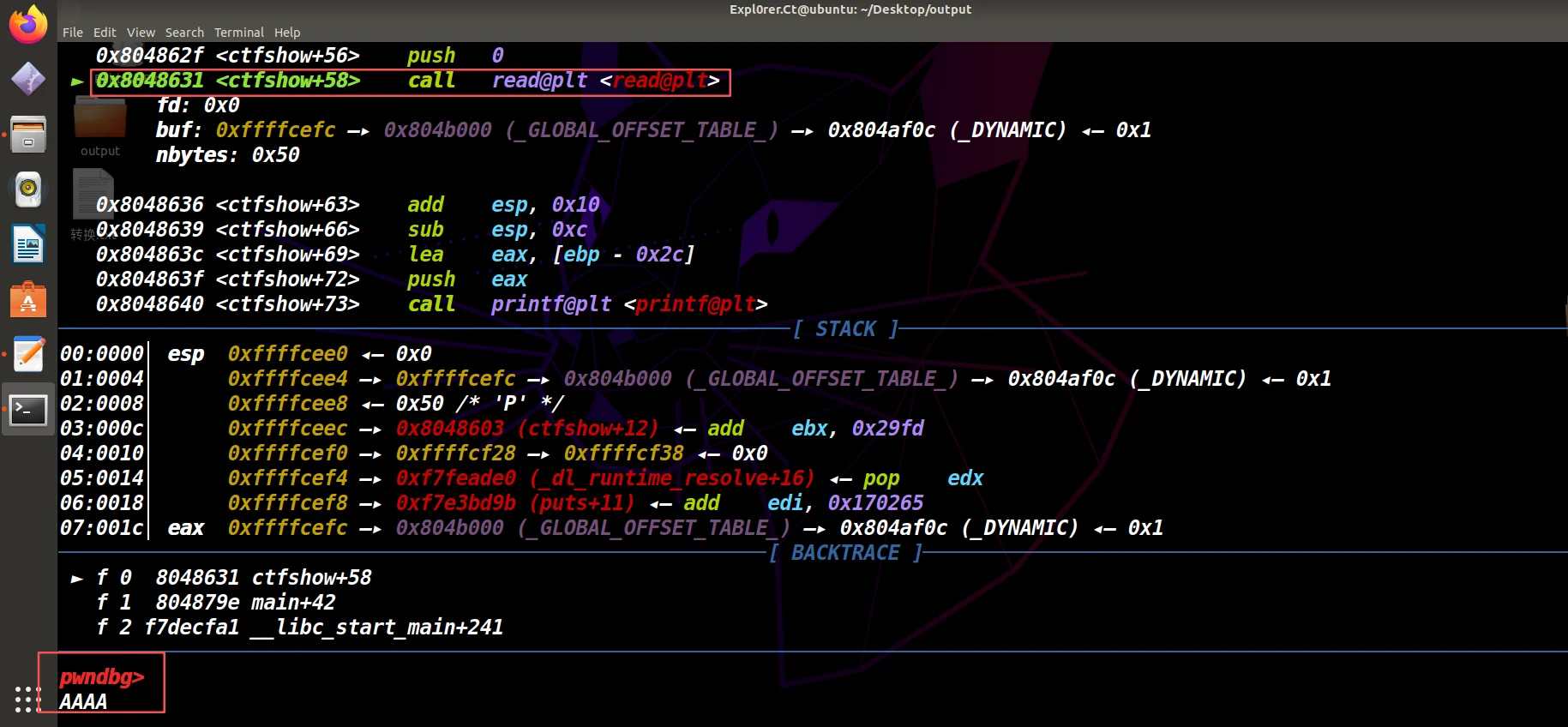Launch the Text Editor from dock
The width and height of the screenshot is (1568, 727).
28,355
